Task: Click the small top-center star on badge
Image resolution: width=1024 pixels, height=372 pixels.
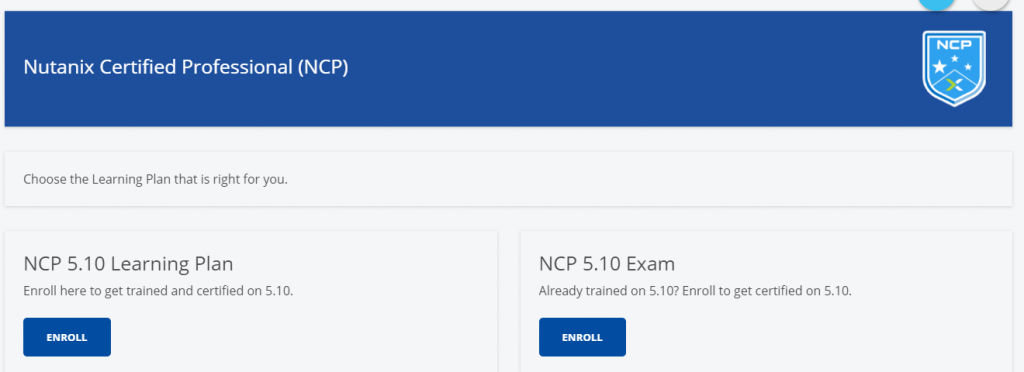Action: pyautogui.click(x=955, y=59)
